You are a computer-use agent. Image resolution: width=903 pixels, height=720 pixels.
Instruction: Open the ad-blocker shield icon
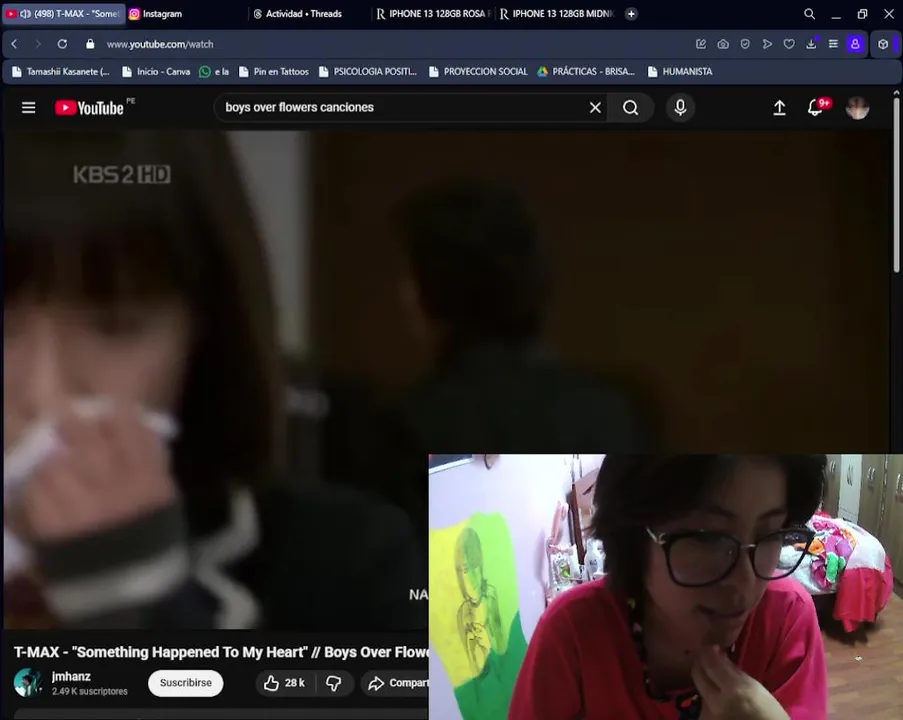(x=745, y=44)
